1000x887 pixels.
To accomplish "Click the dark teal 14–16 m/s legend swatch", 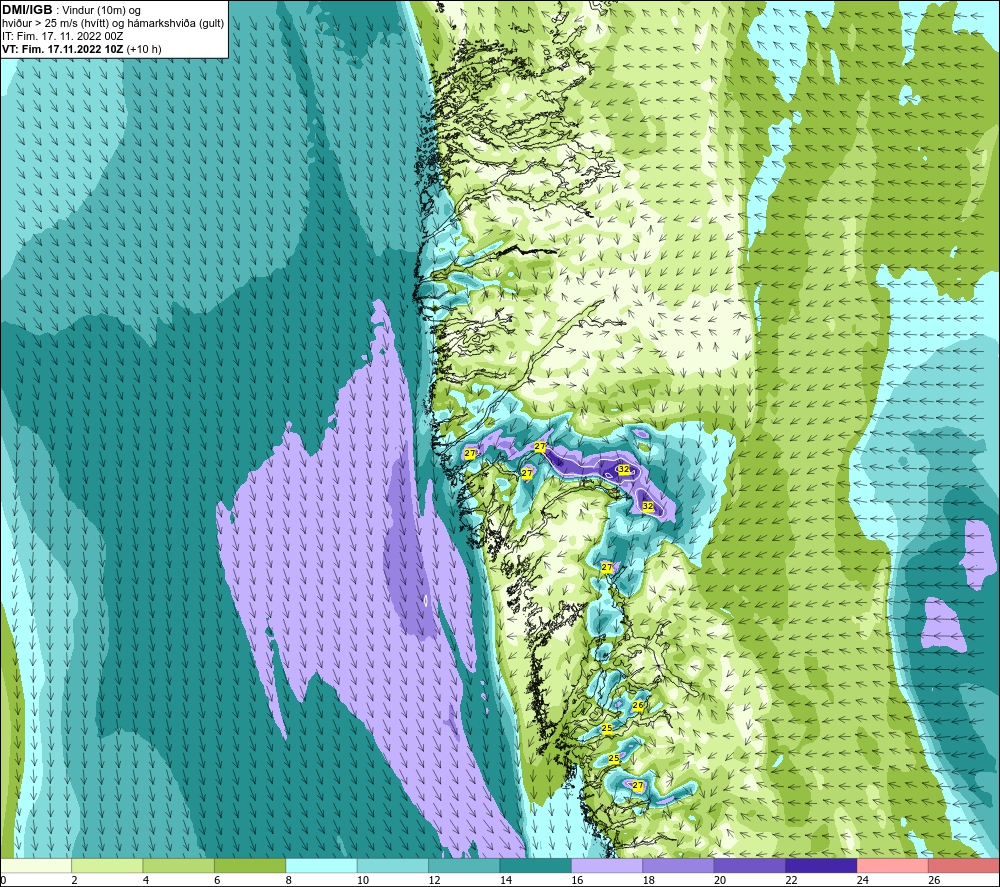I will point(536,865).
